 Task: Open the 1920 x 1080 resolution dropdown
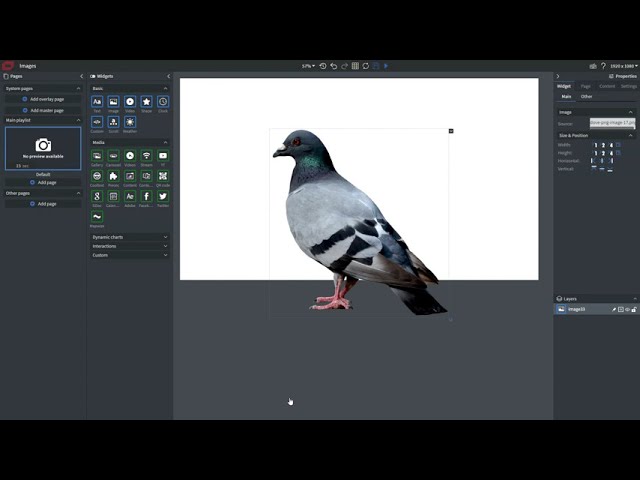point(624,66)
